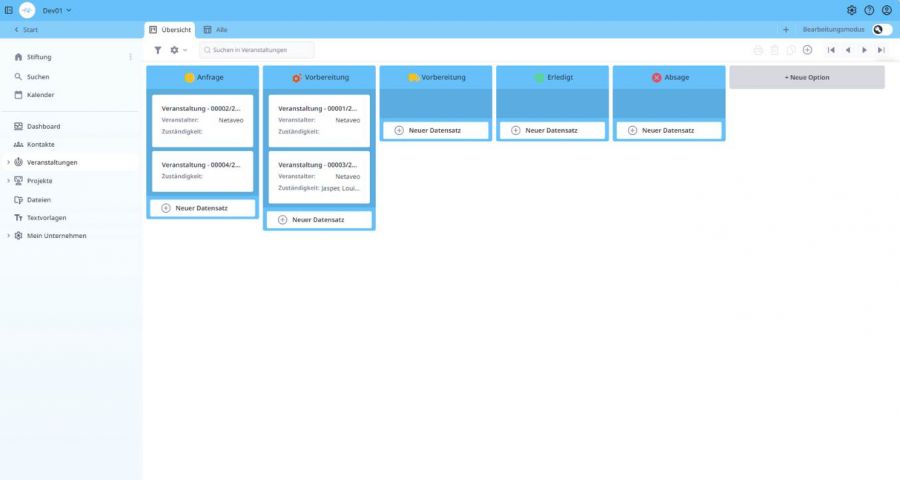The width and height of the screenshot is (900, 480).
Task: Toggle the Bearbeitungsmodus switch
Action: [881, 30]
